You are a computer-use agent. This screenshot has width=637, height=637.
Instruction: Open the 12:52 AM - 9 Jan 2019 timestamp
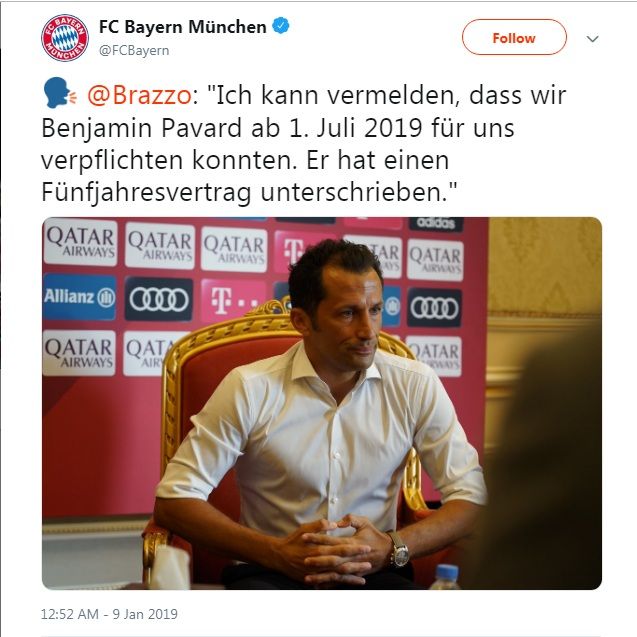(109, 614)
